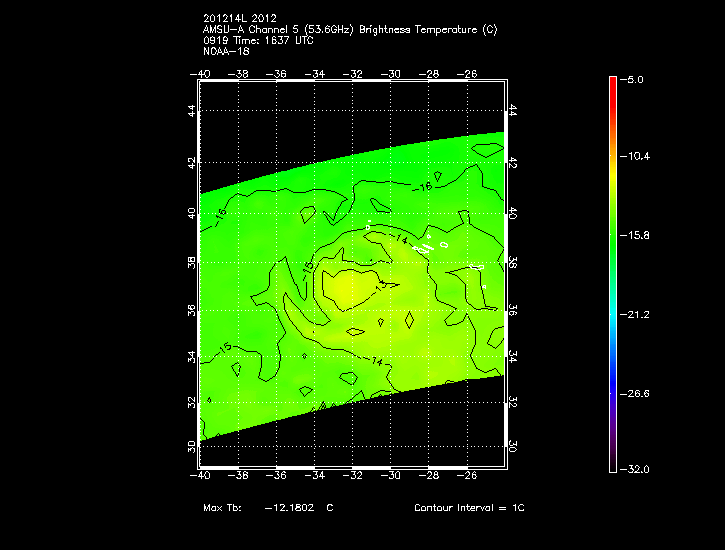Screen dimensions: 725x550
Task: Click the -16 contour line label
Action: (x=424, y=187)
